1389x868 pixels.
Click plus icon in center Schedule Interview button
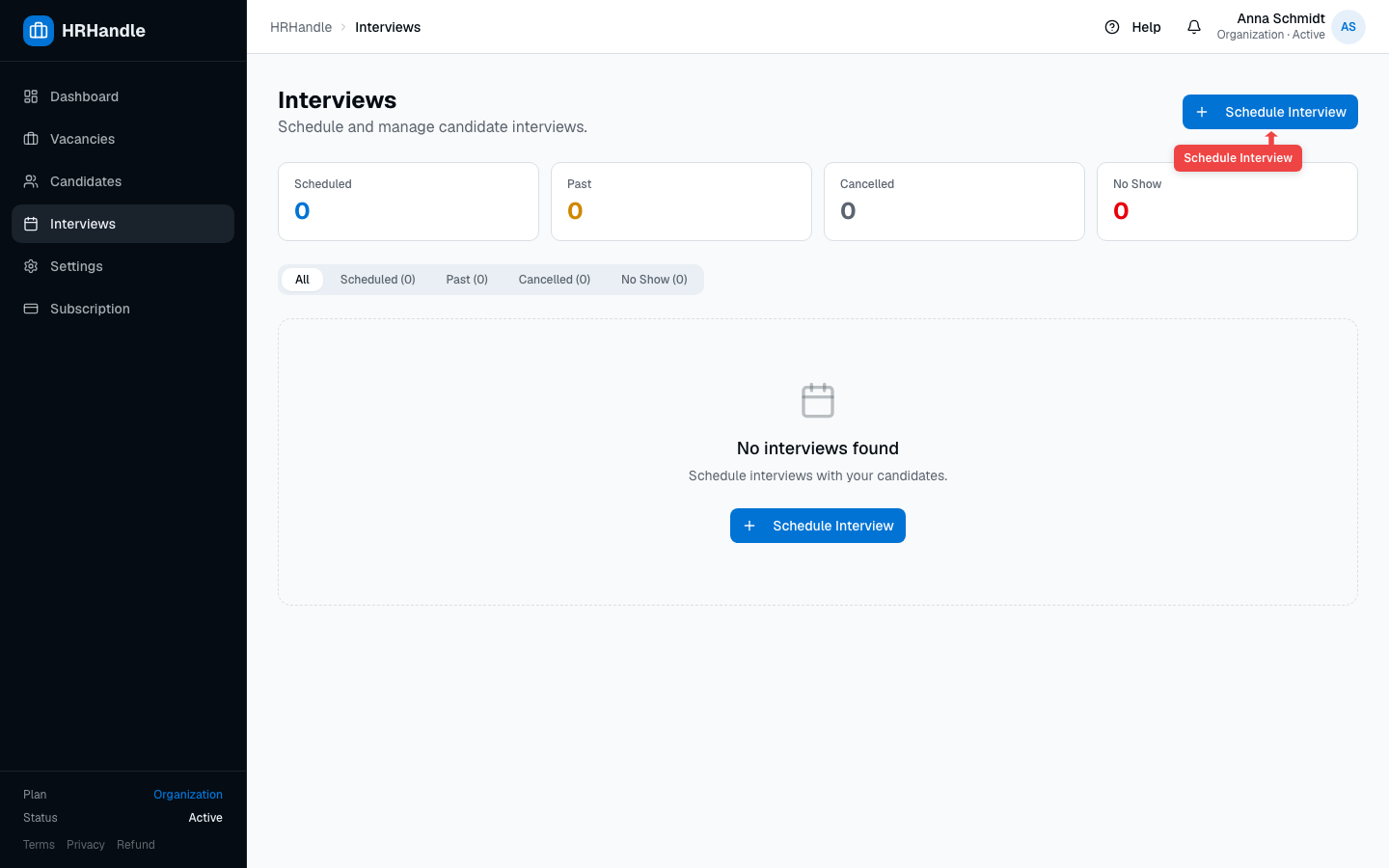749,526
